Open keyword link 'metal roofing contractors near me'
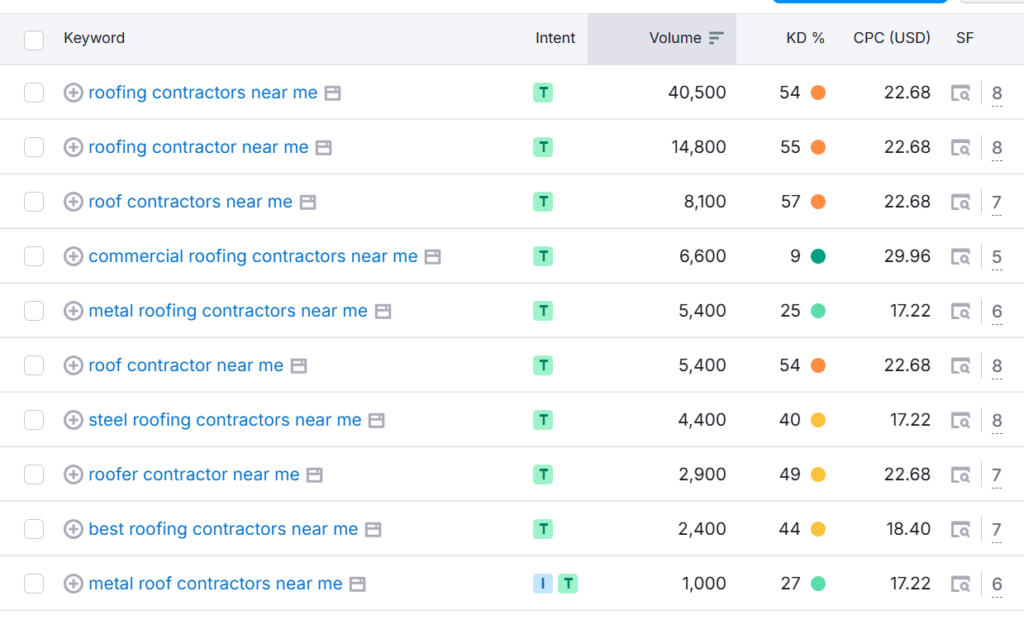This screenshot has width=1024, height=620. (228, 311)
